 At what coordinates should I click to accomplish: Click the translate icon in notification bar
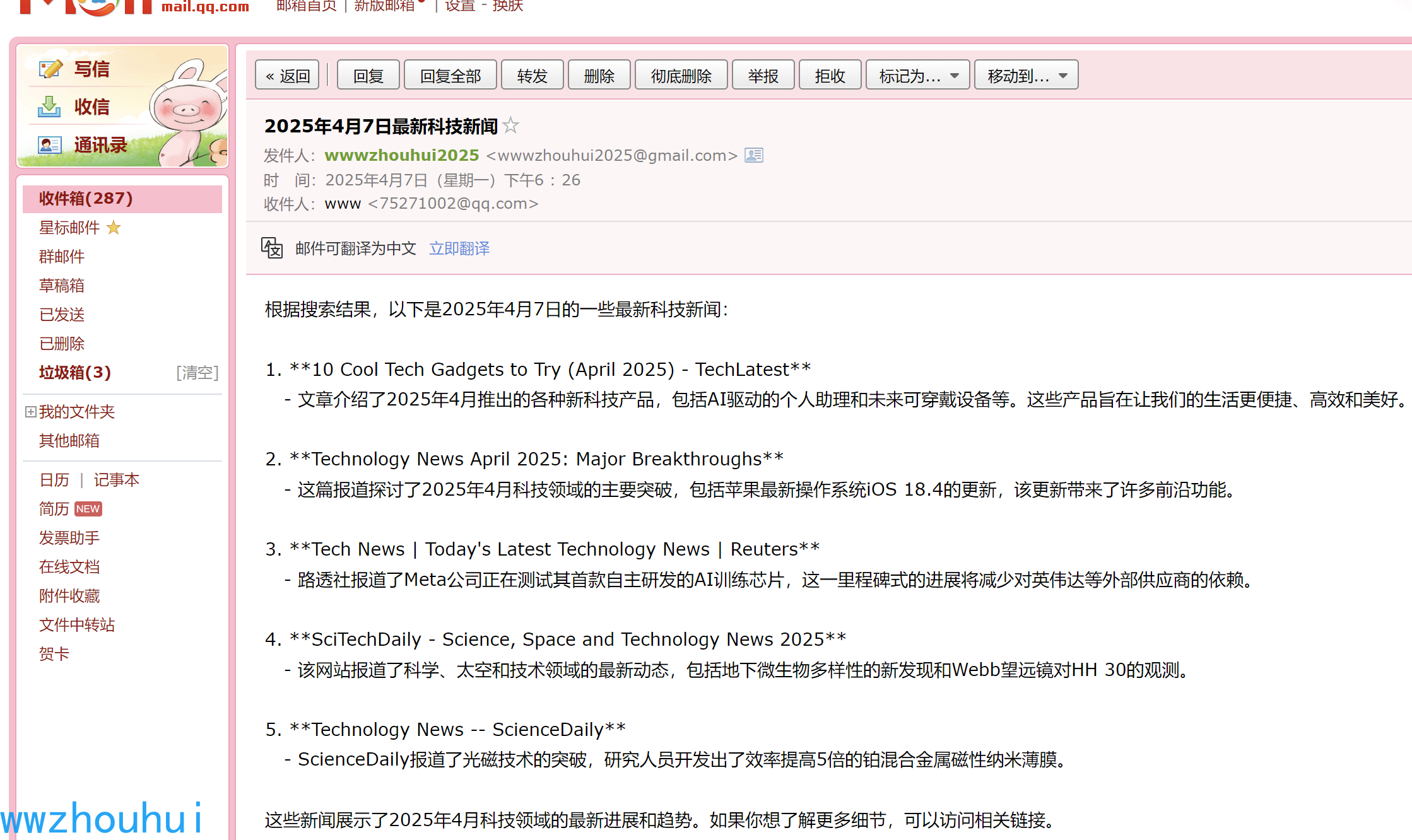pyautogui.click(x=272, y=248)
